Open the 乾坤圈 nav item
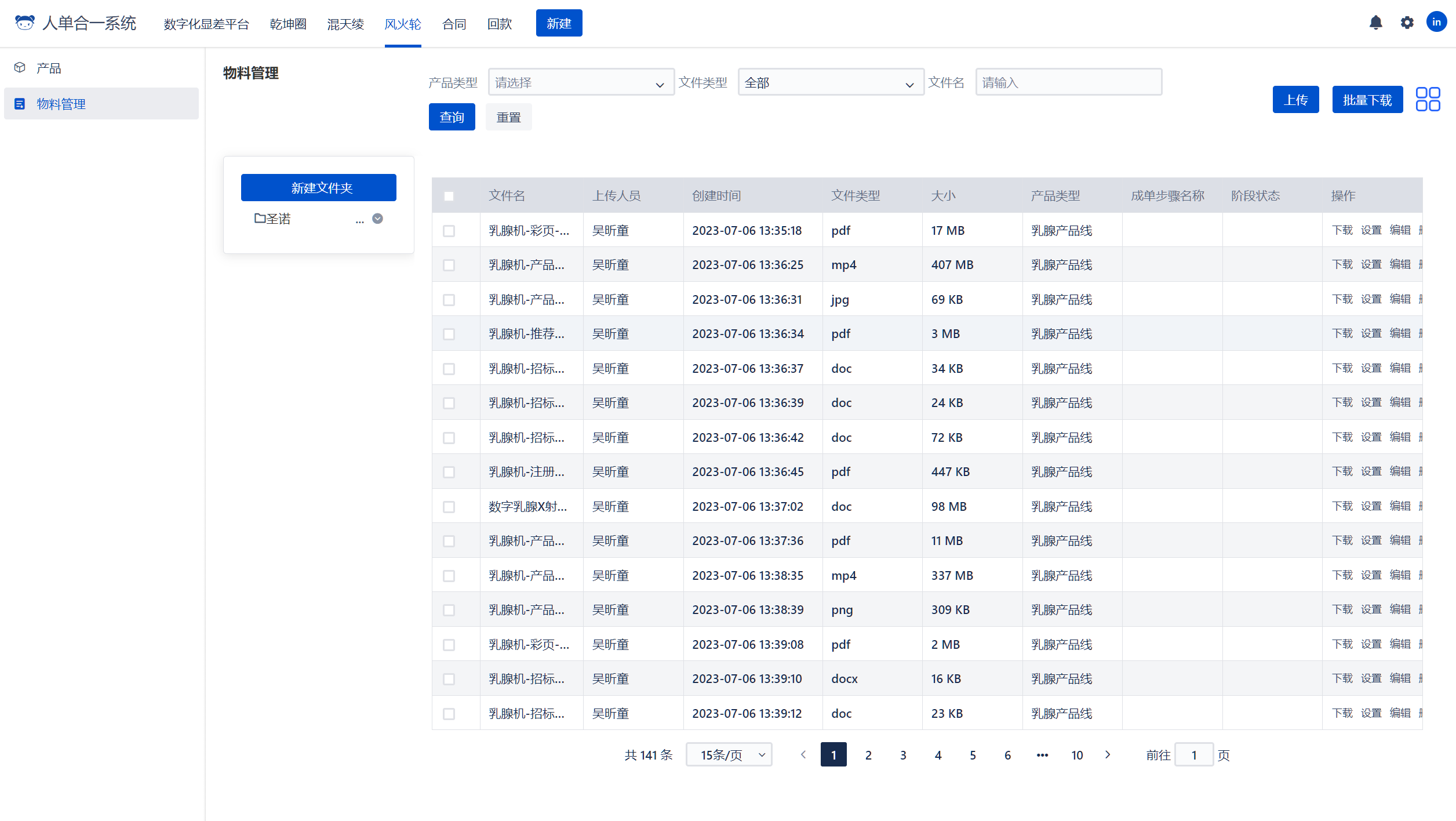Image resolution: width=1456 pixels, height=821 pixels. coord(288,24)
